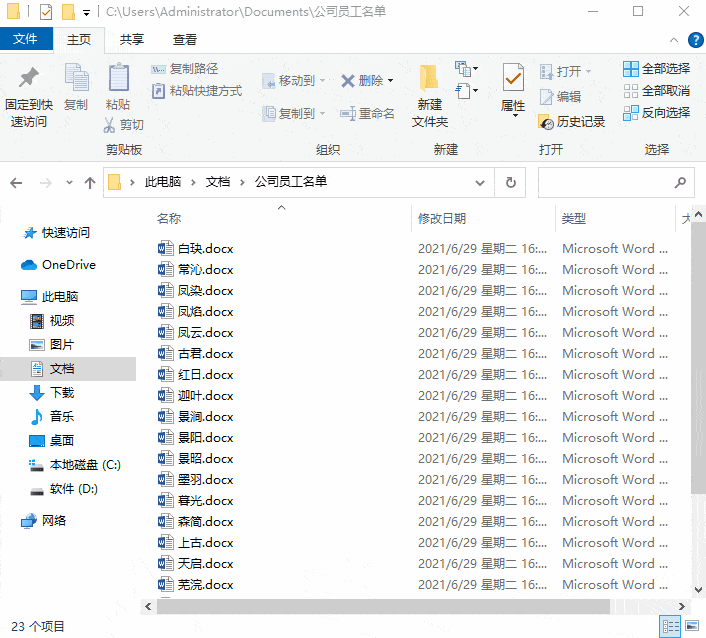Click 此电脑 in address breadcrumb

(x=163, y=182)
